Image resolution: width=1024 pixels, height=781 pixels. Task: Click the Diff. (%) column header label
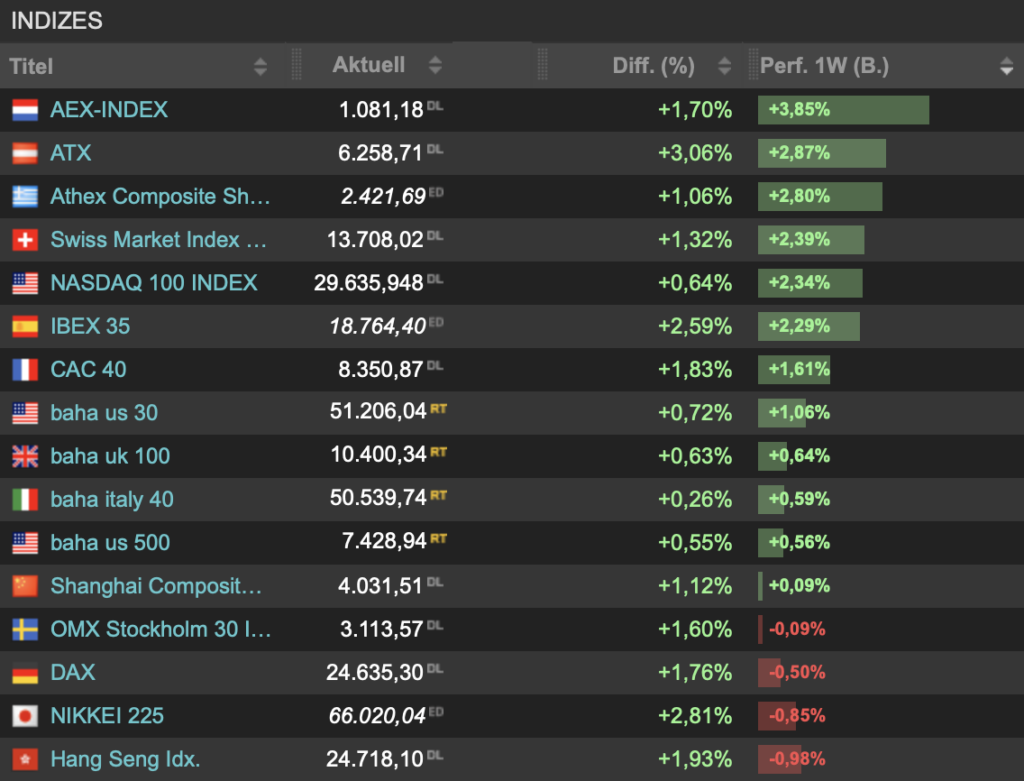click(x=654, y=65)
